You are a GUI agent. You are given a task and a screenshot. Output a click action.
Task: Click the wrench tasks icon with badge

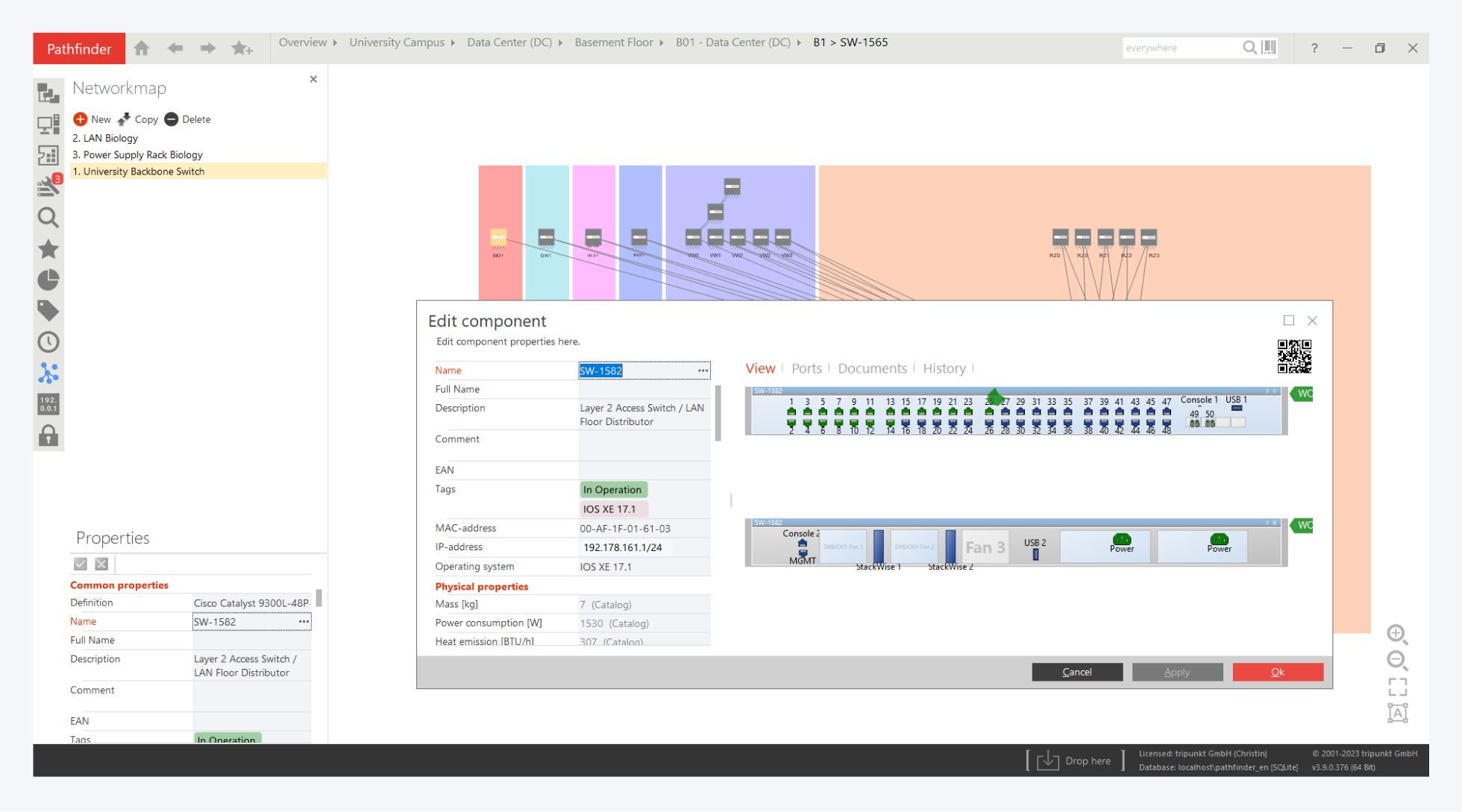[x=48, y=186]
